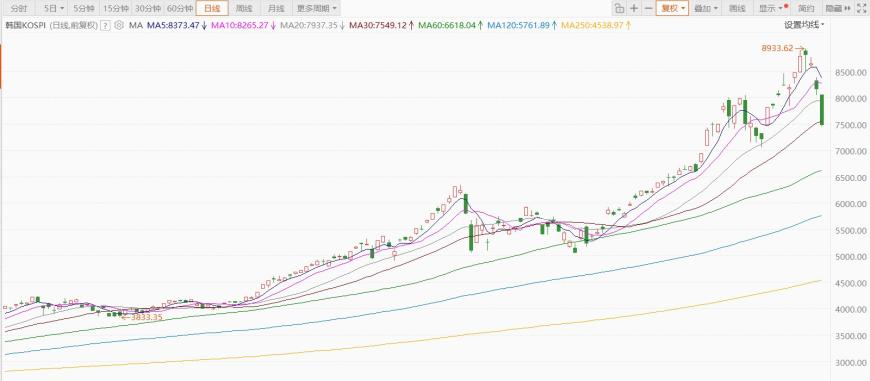This screenshot has width=870, height=381.
Task: Click the last large green candlestick
Action: [822, 109]
